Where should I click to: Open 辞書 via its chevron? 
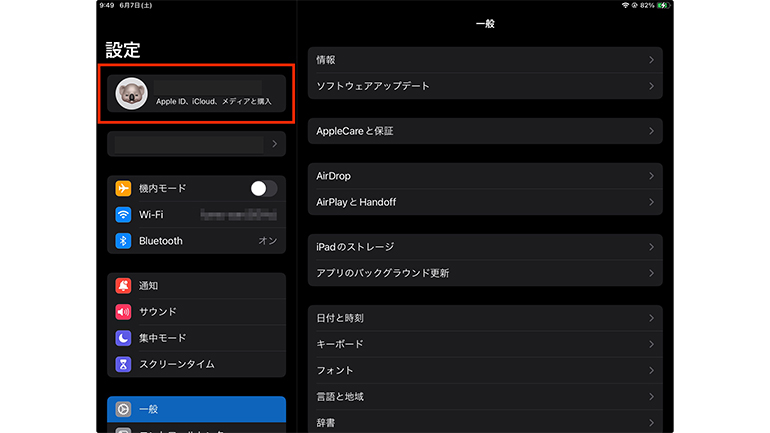tap(651, 423)
